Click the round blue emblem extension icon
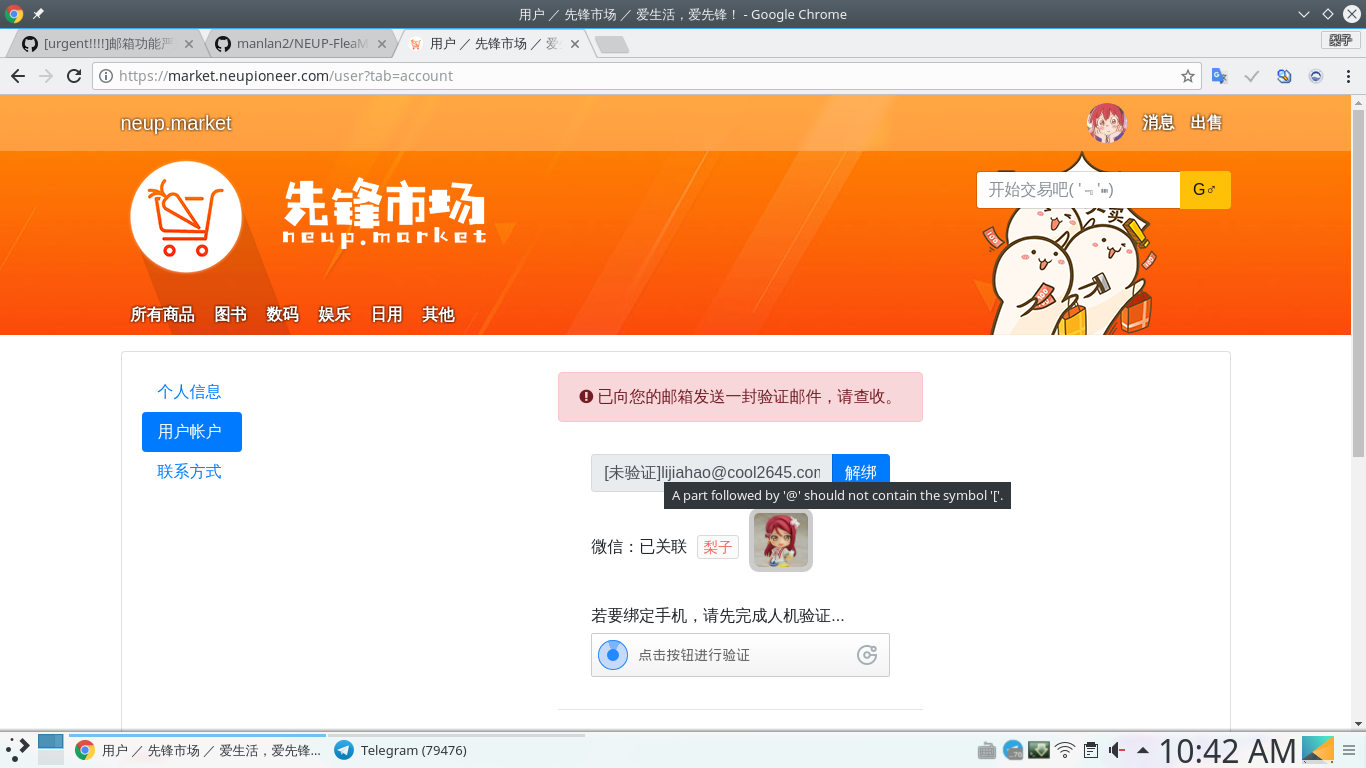This screenshot has height=768, width=1366. tap(1316, 76)
